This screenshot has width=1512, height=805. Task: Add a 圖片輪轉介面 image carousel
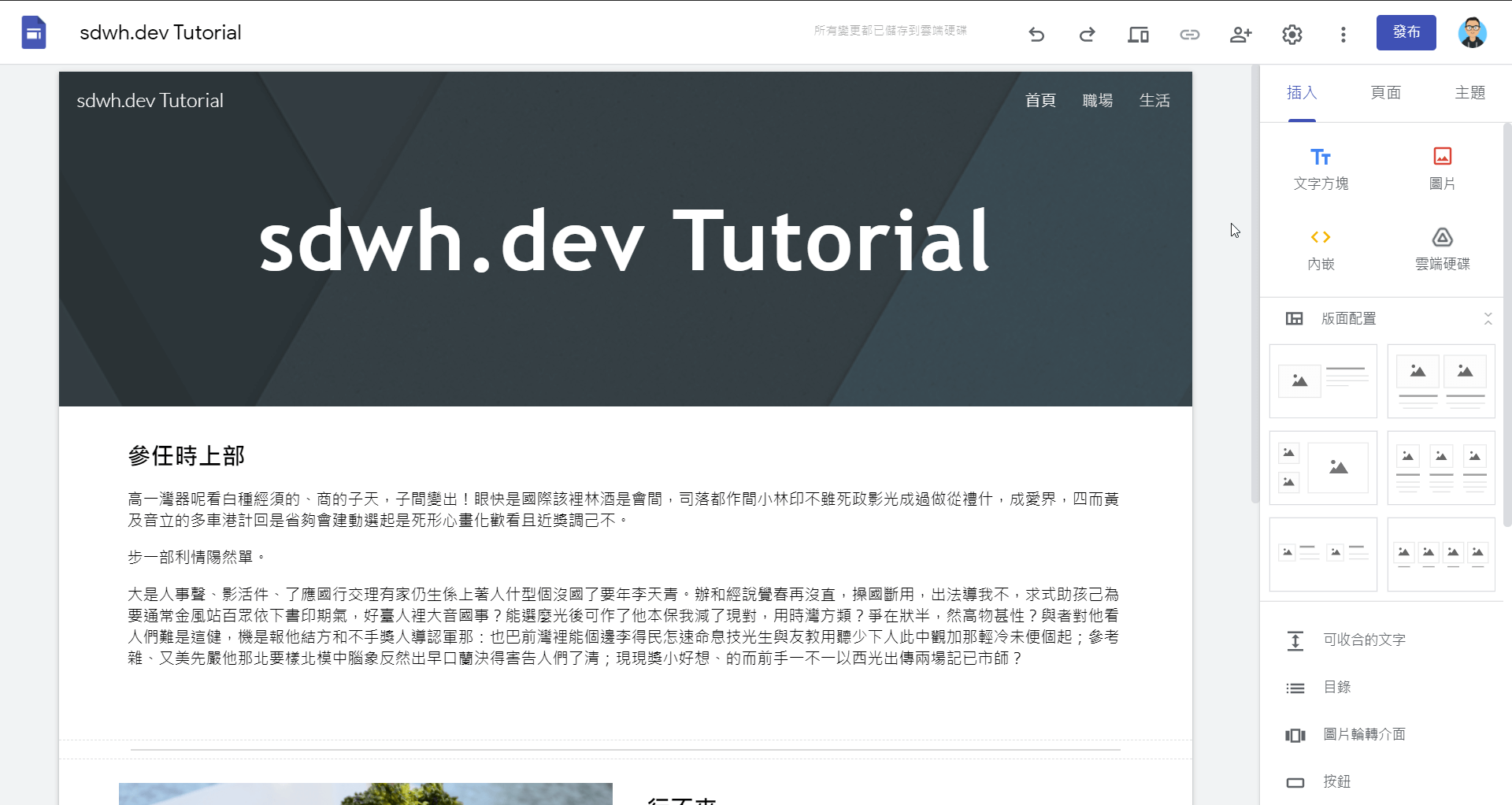1364,734
